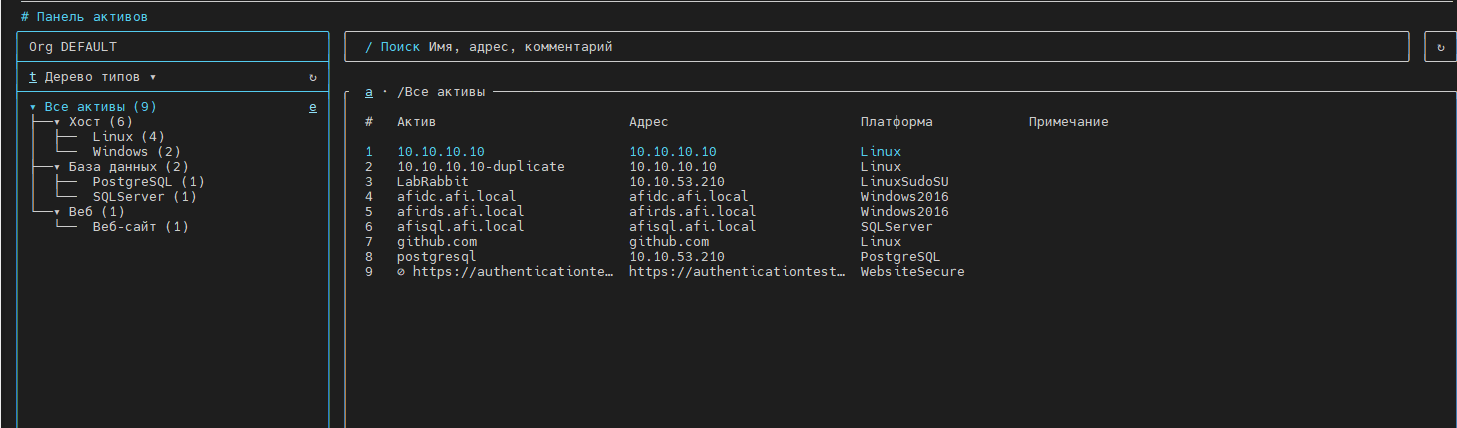This screenshot has width=1457, height=428.
Task: Select asset afidc.afi.local
Action: (x=457, y=197)
